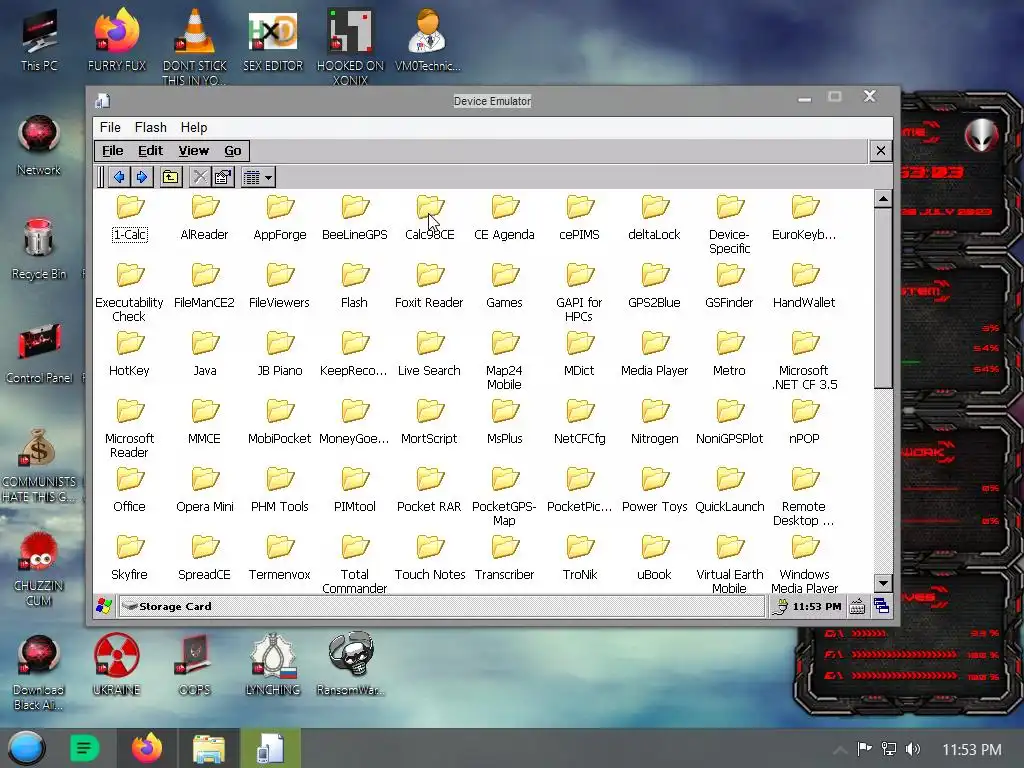Click the show desktop tray icon in emulator
This screenshot has height=768, width=1024.
click(x=881, y=607)
